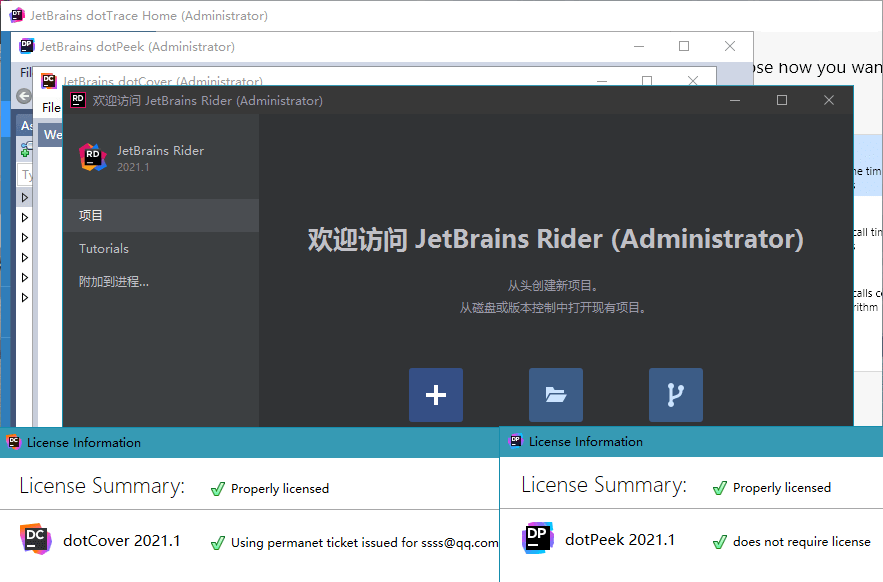This screenshot has width=883, height=582.
Task: Click the permanent ticket issued for ssss@qq.com text
Action: coord(365,543)
